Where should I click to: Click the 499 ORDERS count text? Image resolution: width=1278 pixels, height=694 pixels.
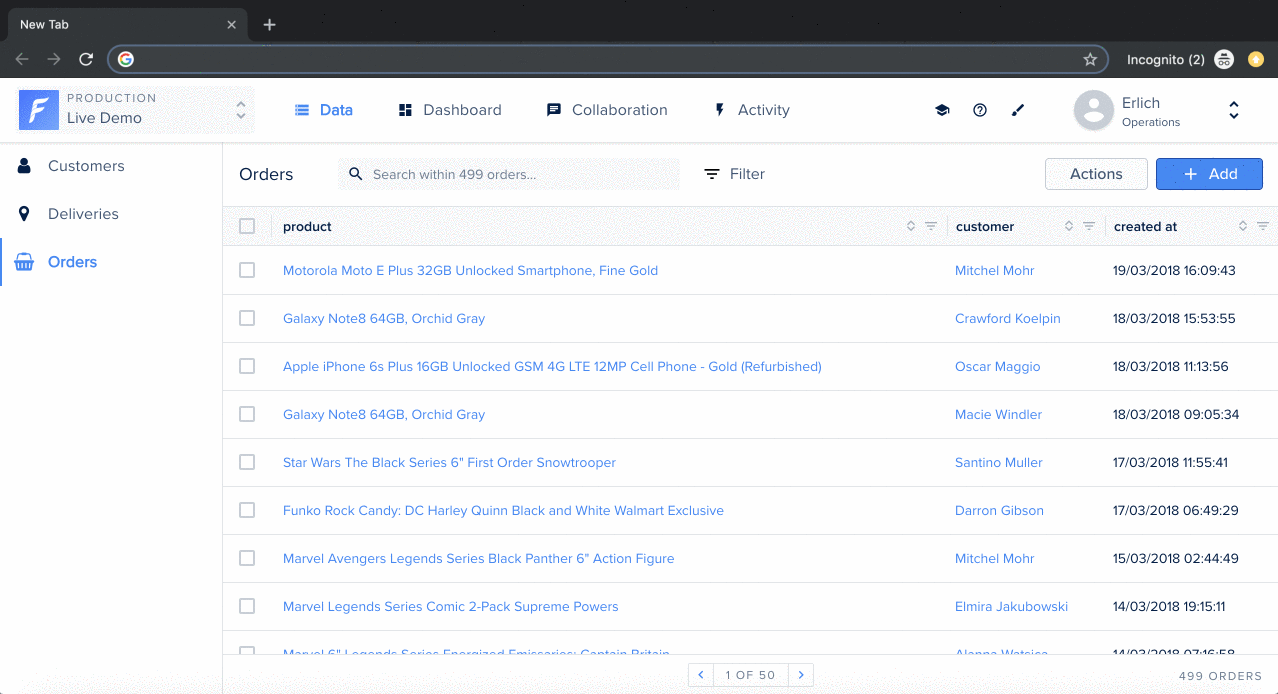click(1221, 676)
